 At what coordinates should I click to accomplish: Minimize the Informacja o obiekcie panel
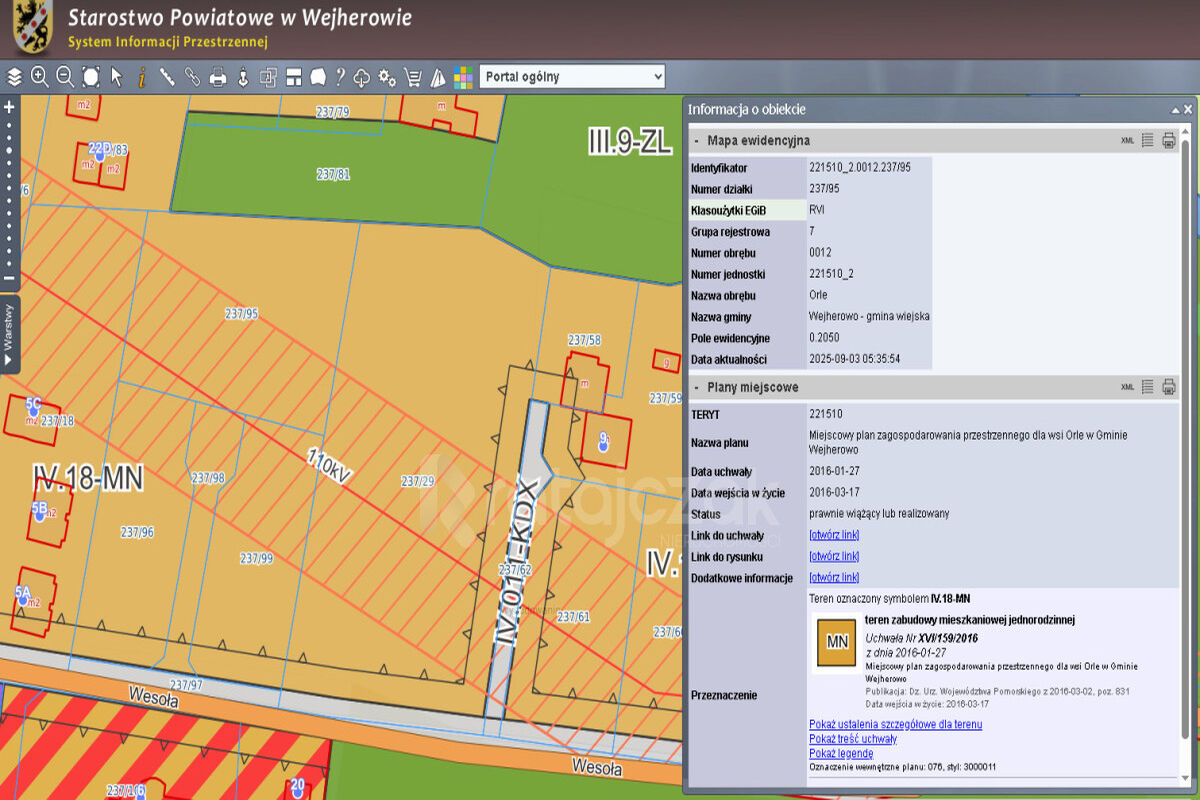click(x=1174, y=110)
